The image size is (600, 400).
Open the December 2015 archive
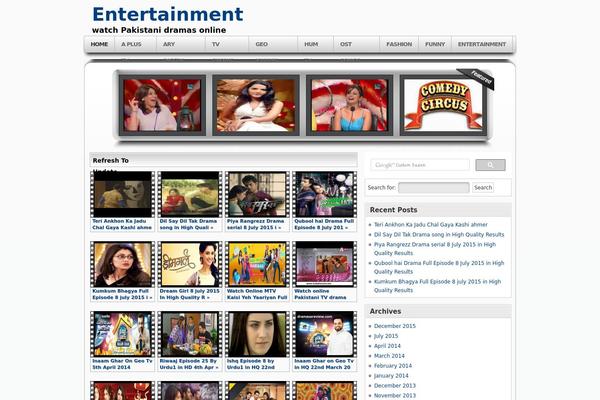tap(395, 326)
